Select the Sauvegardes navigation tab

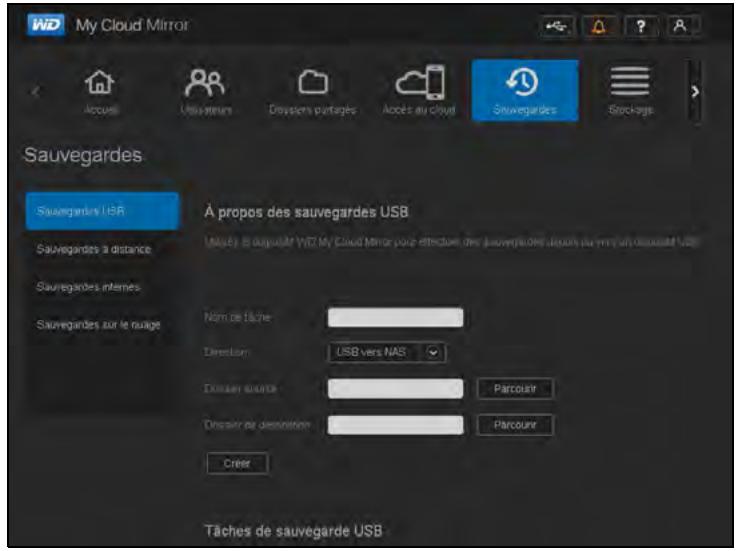coord(525,90)
